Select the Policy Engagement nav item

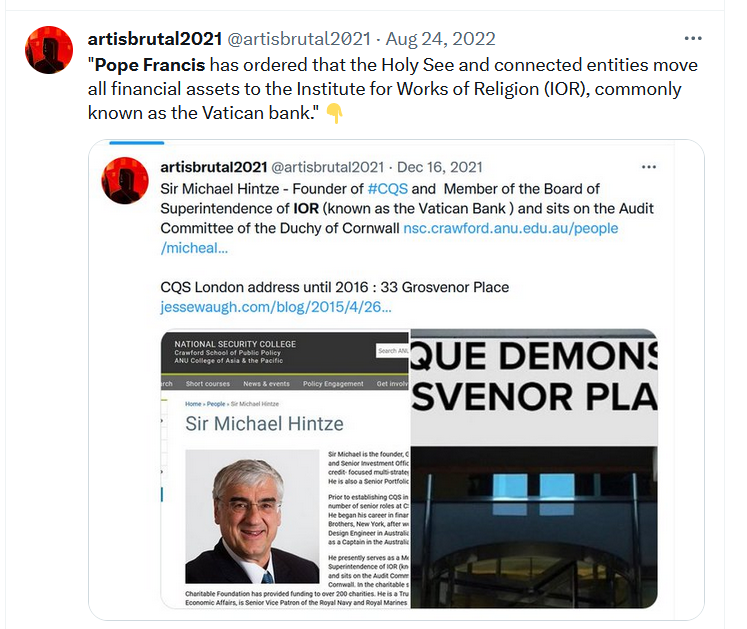(333, 384)
